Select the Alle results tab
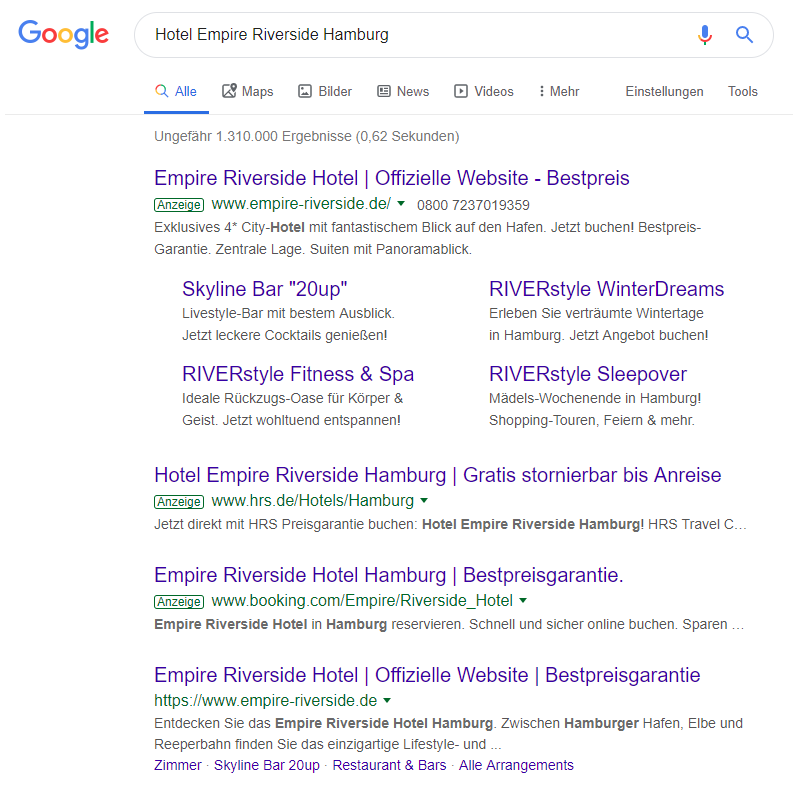796x788 pixels. (176, 91)
